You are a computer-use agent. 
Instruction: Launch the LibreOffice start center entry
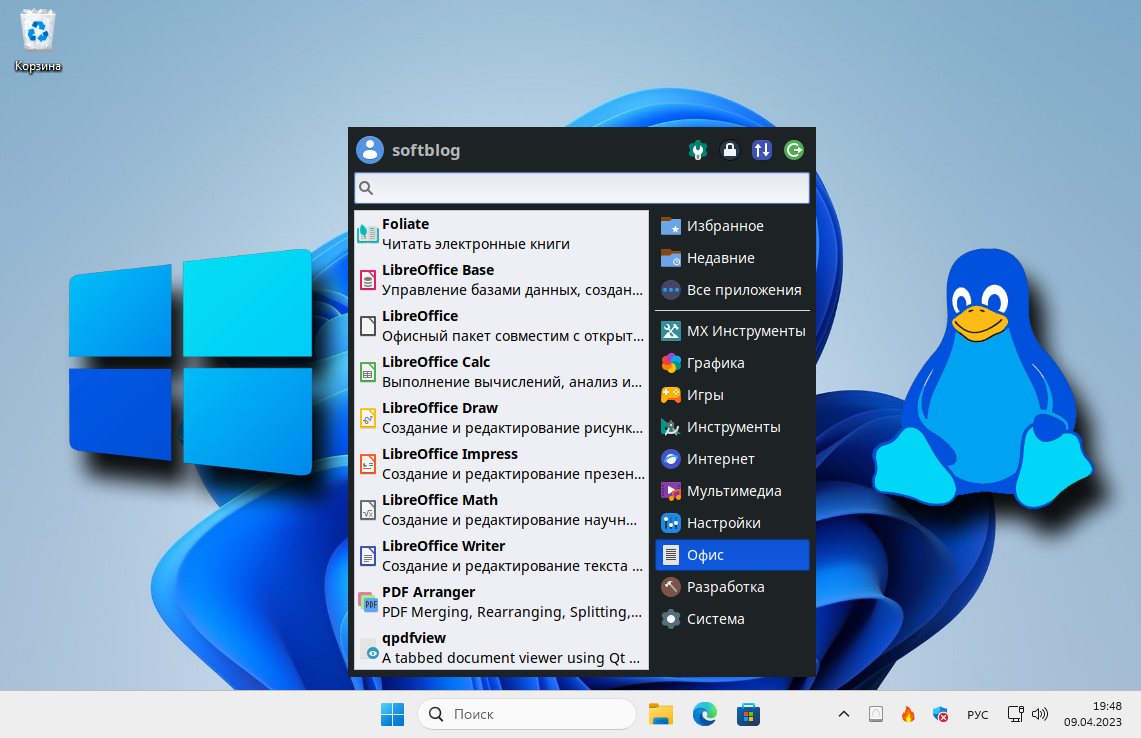pyautogui.click(x=501, y=325)
